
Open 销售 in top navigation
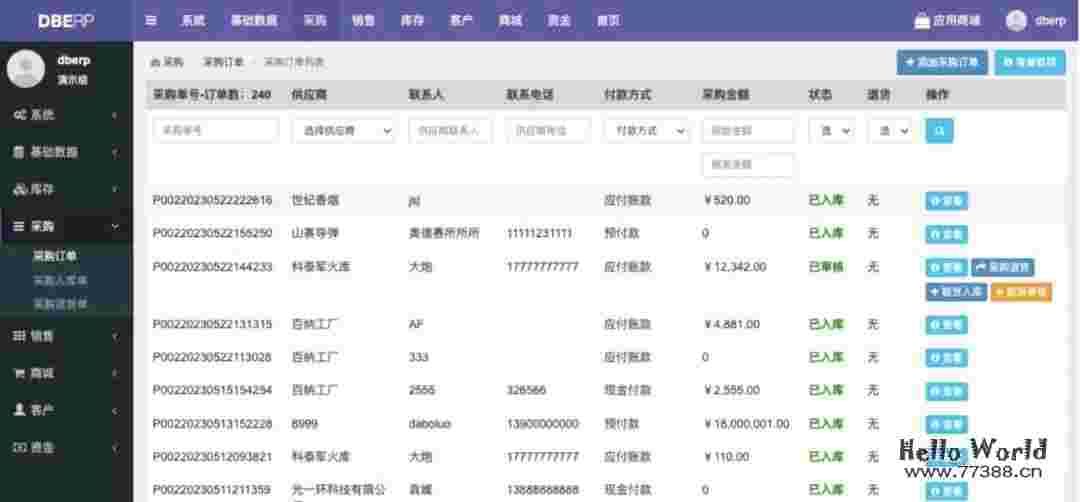coord(363,21)
